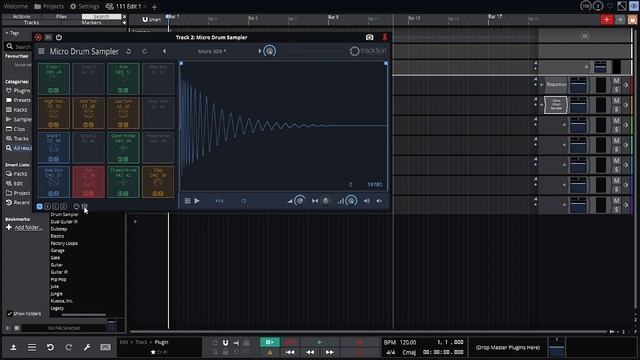Click the transport rewind button
Screen dimensions: 640x360
[x=310, y=352]
